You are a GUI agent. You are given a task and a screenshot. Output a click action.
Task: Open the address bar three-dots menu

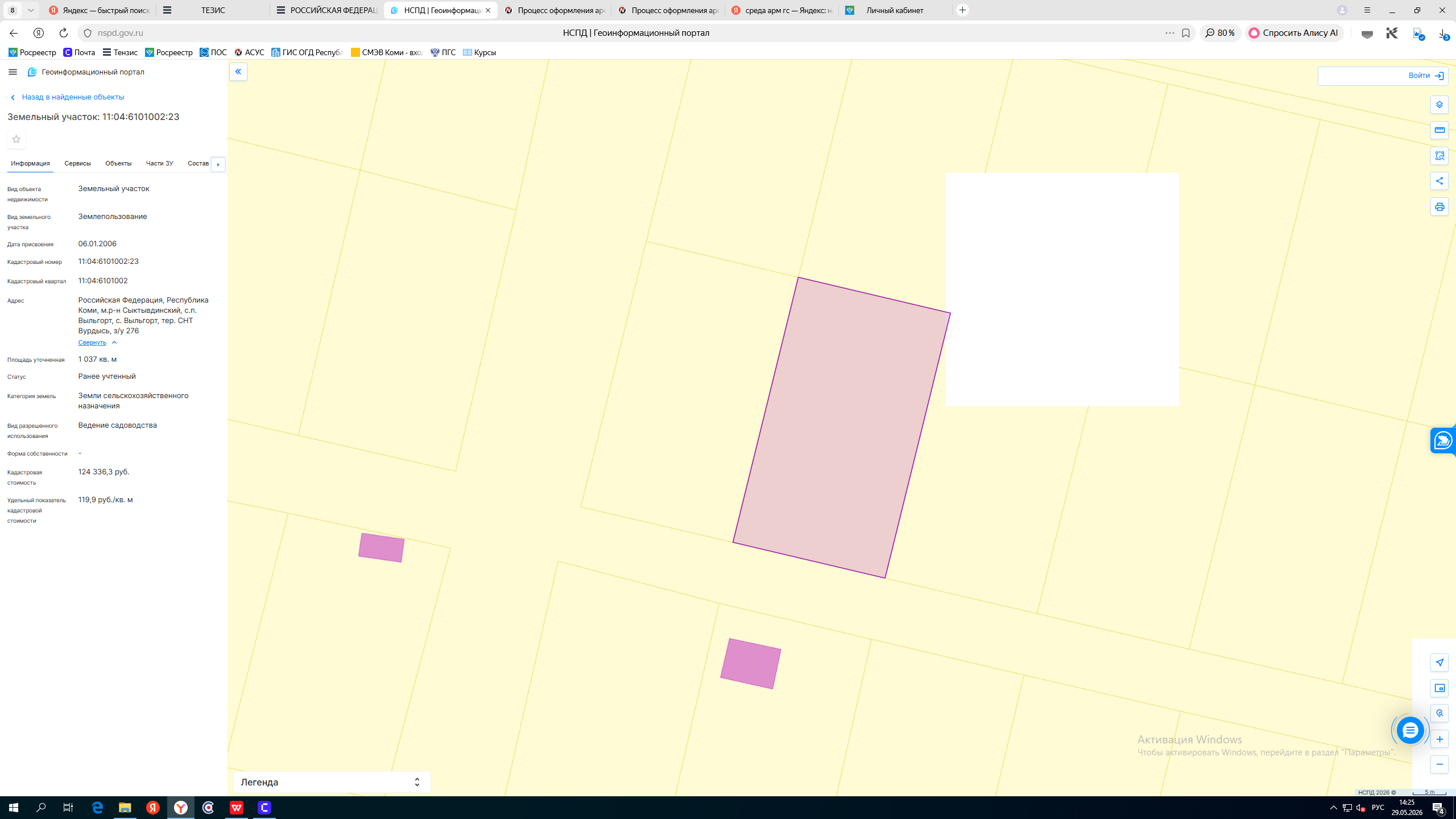1169,33
